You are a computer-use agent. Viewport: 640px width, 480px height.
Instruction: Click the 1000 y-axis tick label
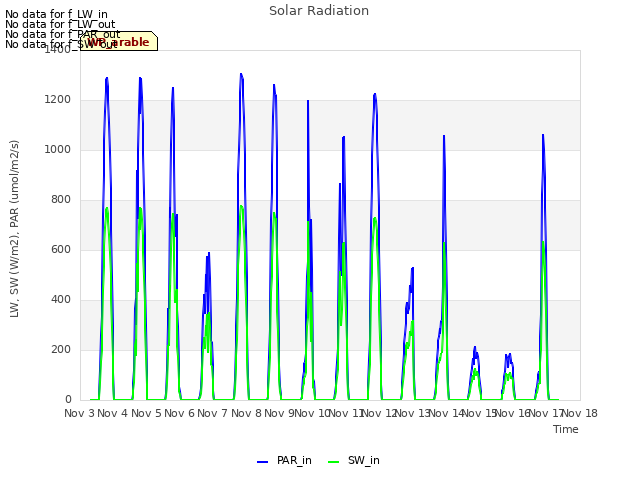tap(58, 150)
